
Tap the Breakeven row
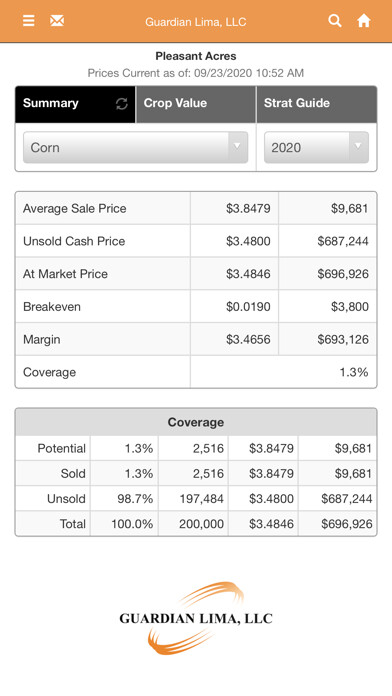[x=196, y=307]
